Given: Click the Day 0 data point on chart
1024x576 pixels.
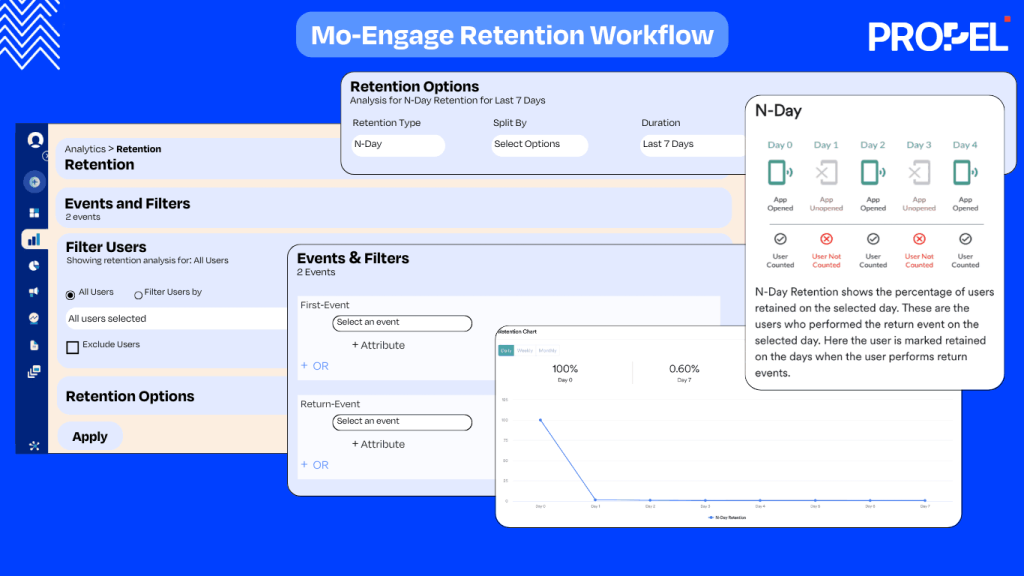Looking at the screenshot, I should pyautogui.click(x=540, y=420).
